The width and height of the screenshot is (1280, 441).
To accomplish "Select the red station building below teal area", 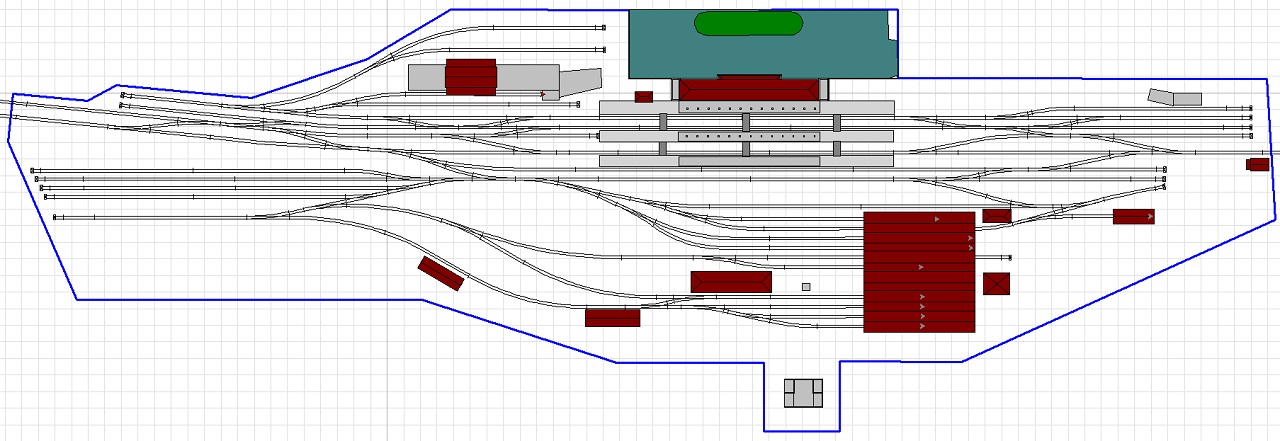I will tap(749, 89).
